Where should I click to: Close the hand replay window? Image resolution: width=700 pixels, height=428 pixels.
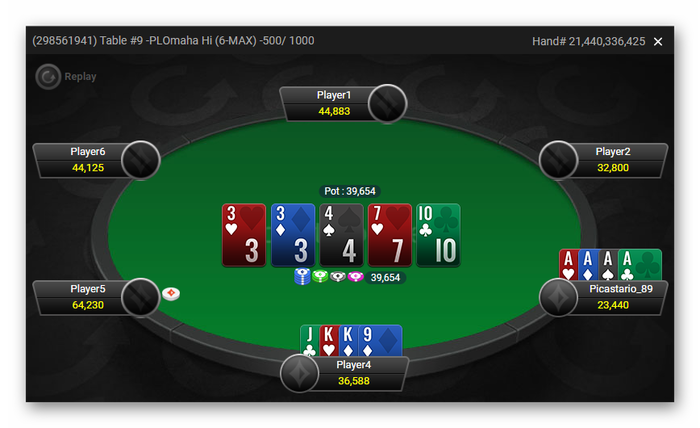pos(658,42)
